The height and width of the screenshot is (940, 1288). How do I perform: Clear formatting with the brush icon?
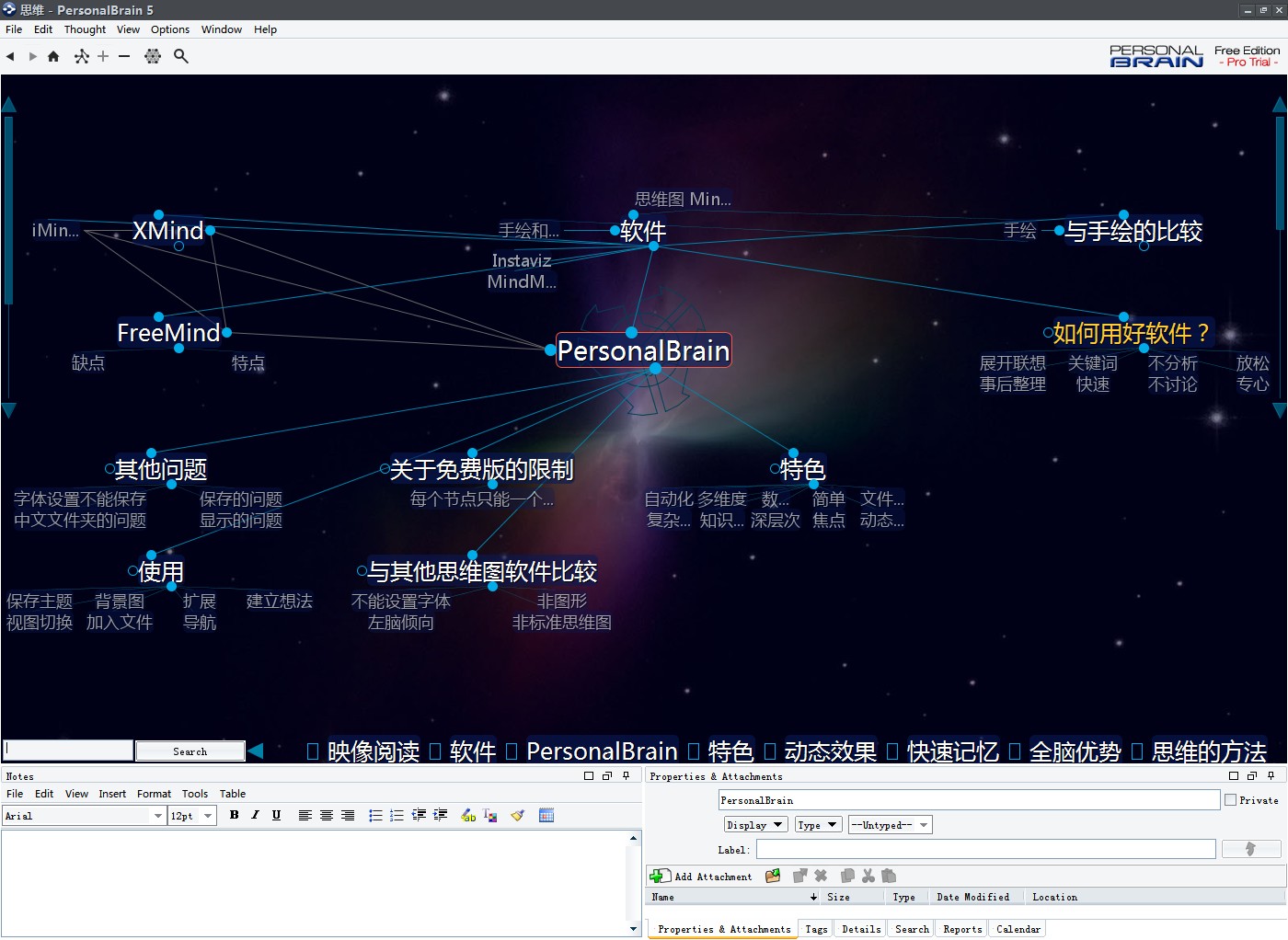tap(518, 815)
